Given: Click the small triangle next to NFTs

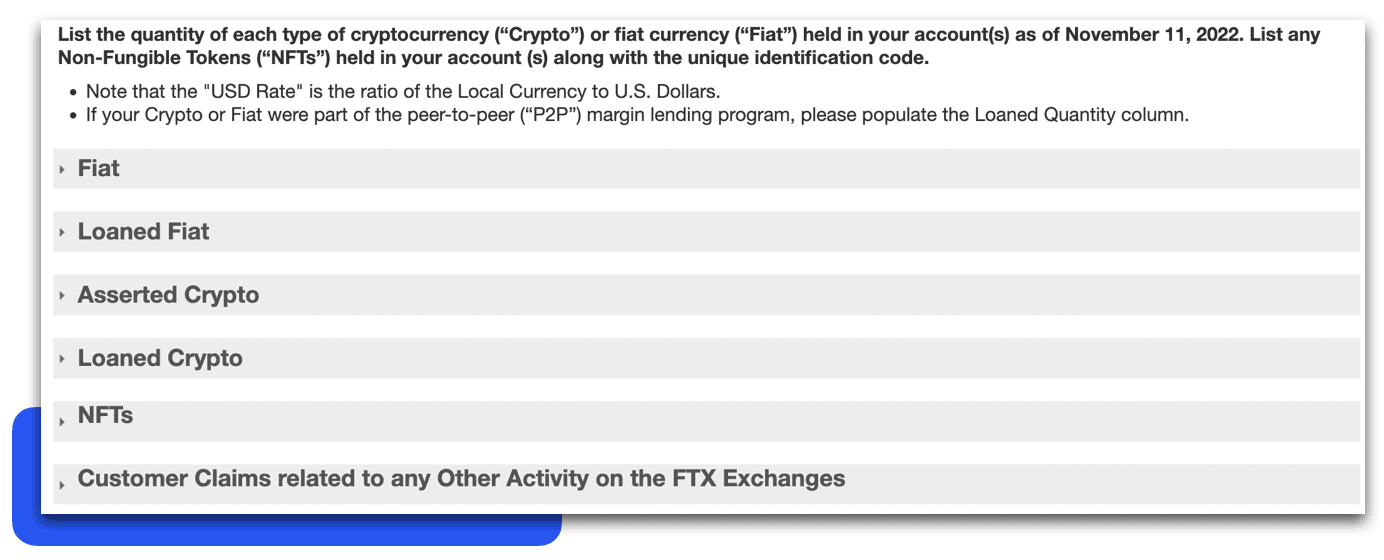Looking at the screenshot, I should point(62,422).
